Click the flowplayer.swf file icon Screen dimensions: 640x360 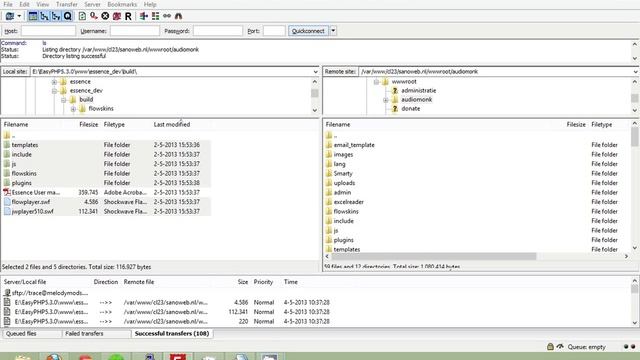coord(7,202)
